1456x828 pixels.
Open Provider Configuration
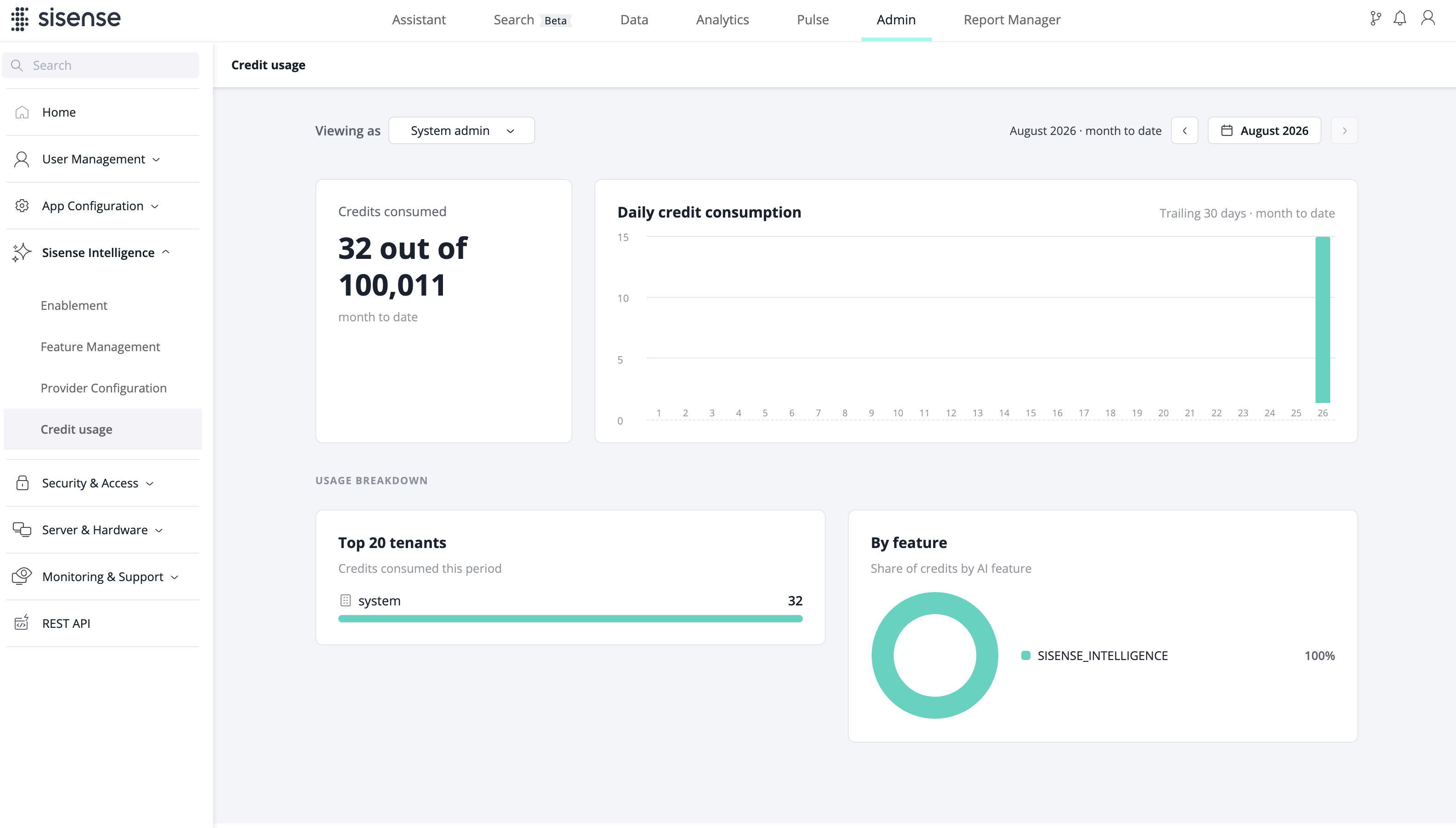click(x=102, y=388)
